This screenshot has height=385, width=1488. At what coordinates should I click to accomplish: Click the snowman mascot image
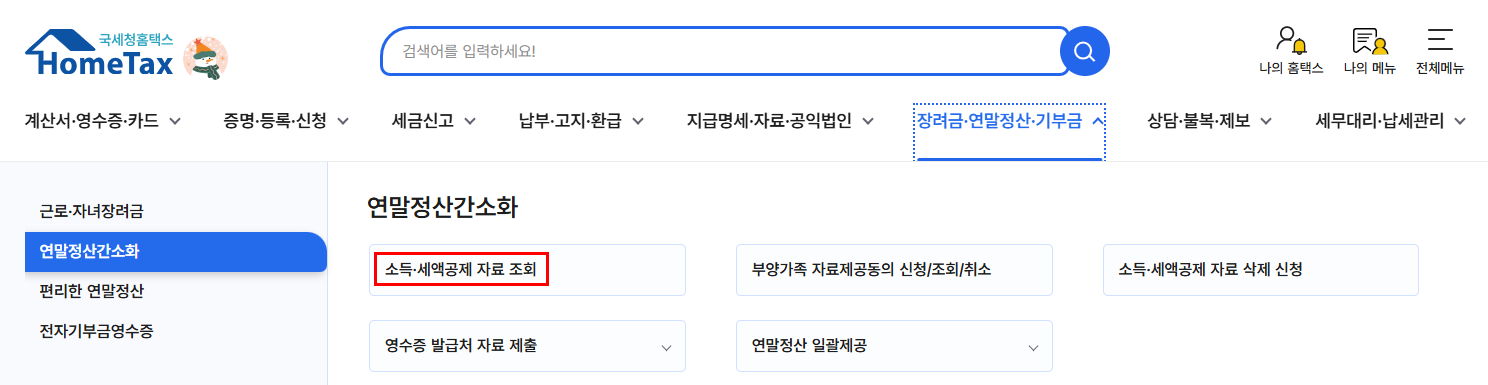click(x=205, y=56)
